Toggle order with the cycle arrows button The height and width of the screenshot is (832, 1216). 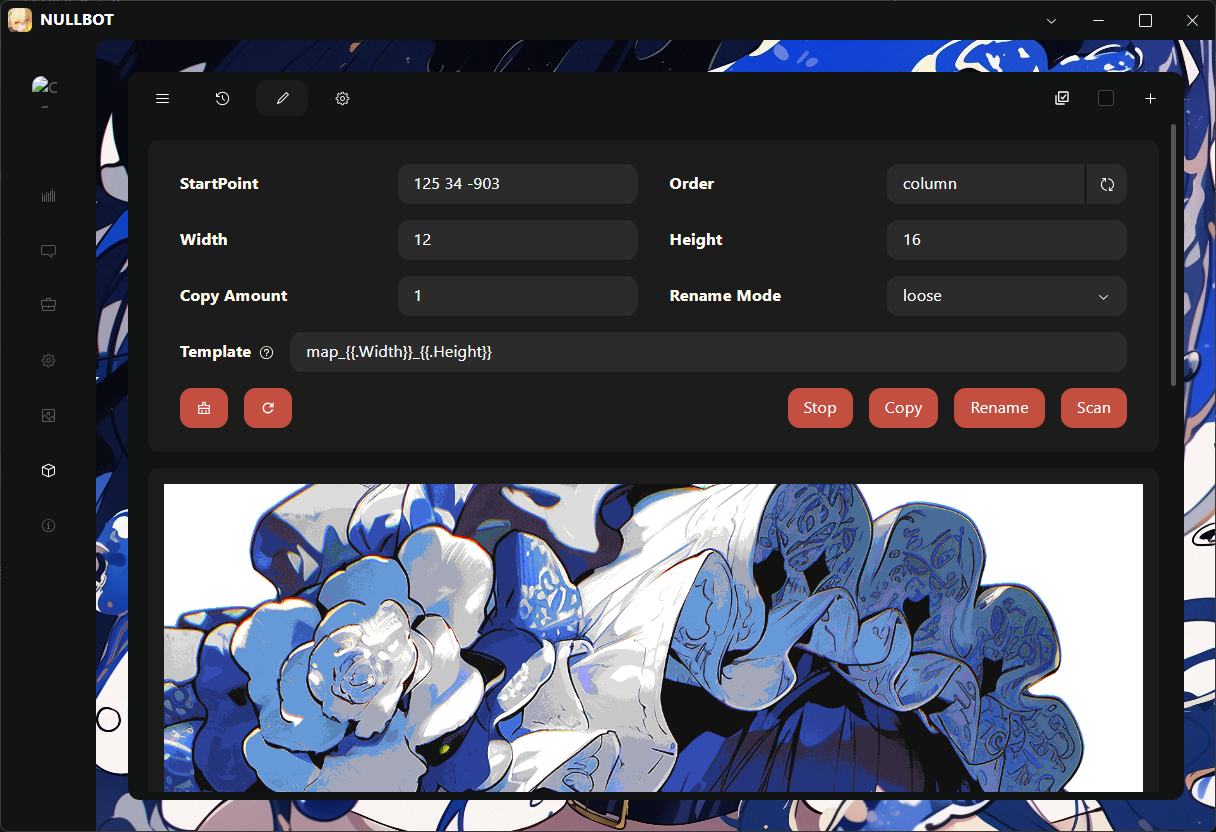(x=1107, y=184)
